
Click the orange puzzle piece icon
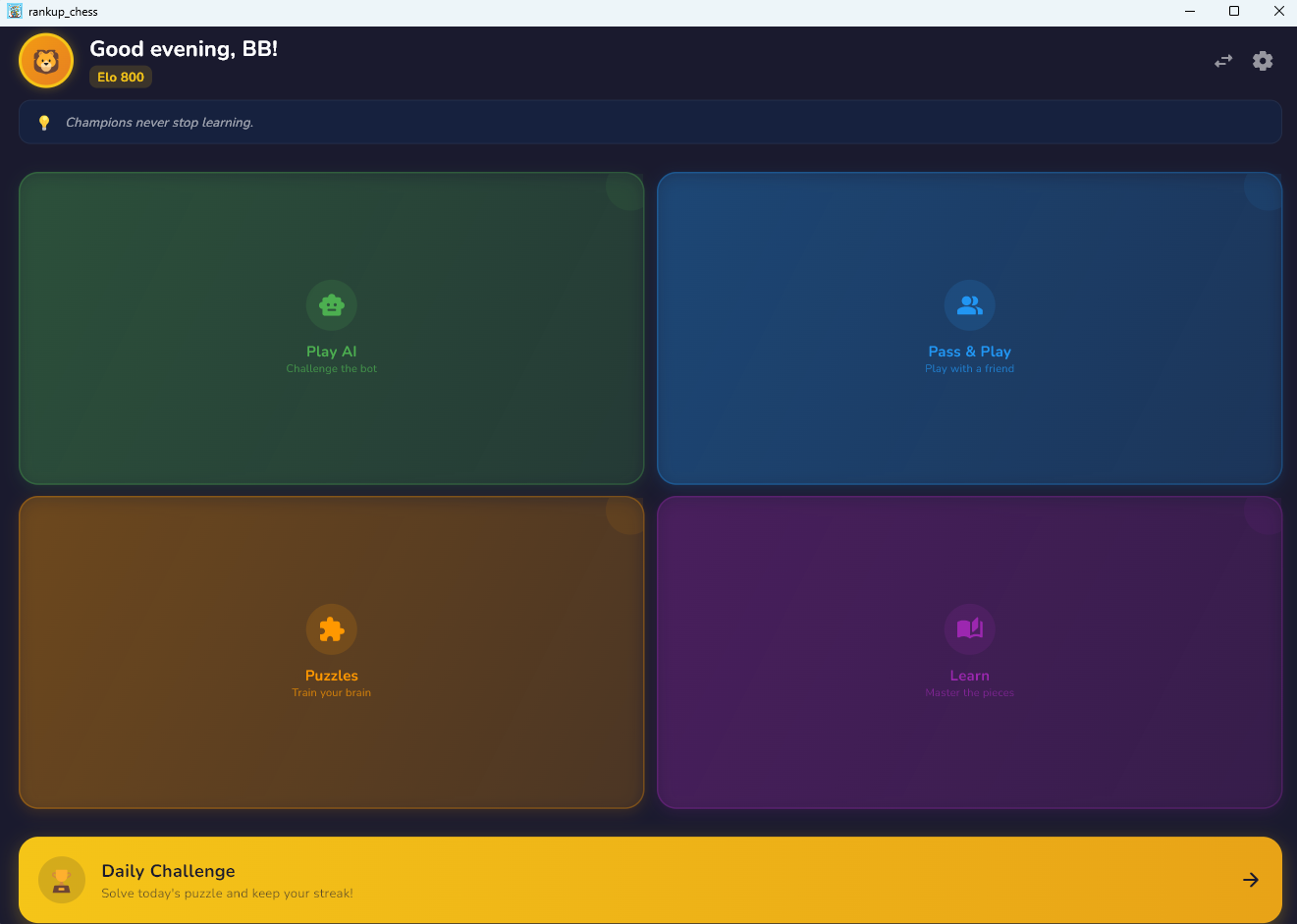332,629
